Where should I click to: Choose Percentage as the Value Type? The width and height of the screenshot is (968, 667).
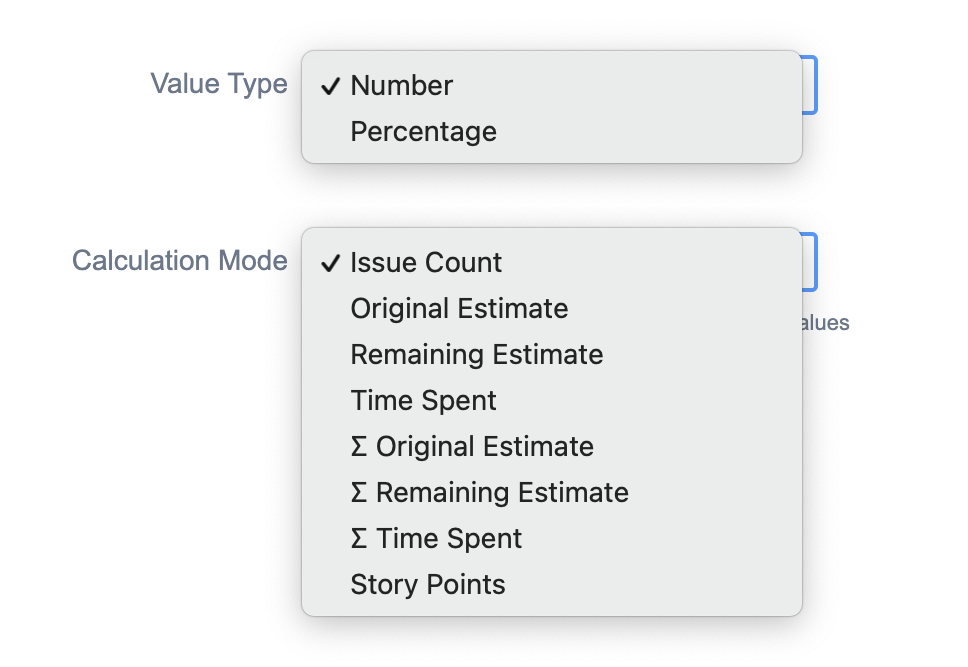[x=423, y=131]
